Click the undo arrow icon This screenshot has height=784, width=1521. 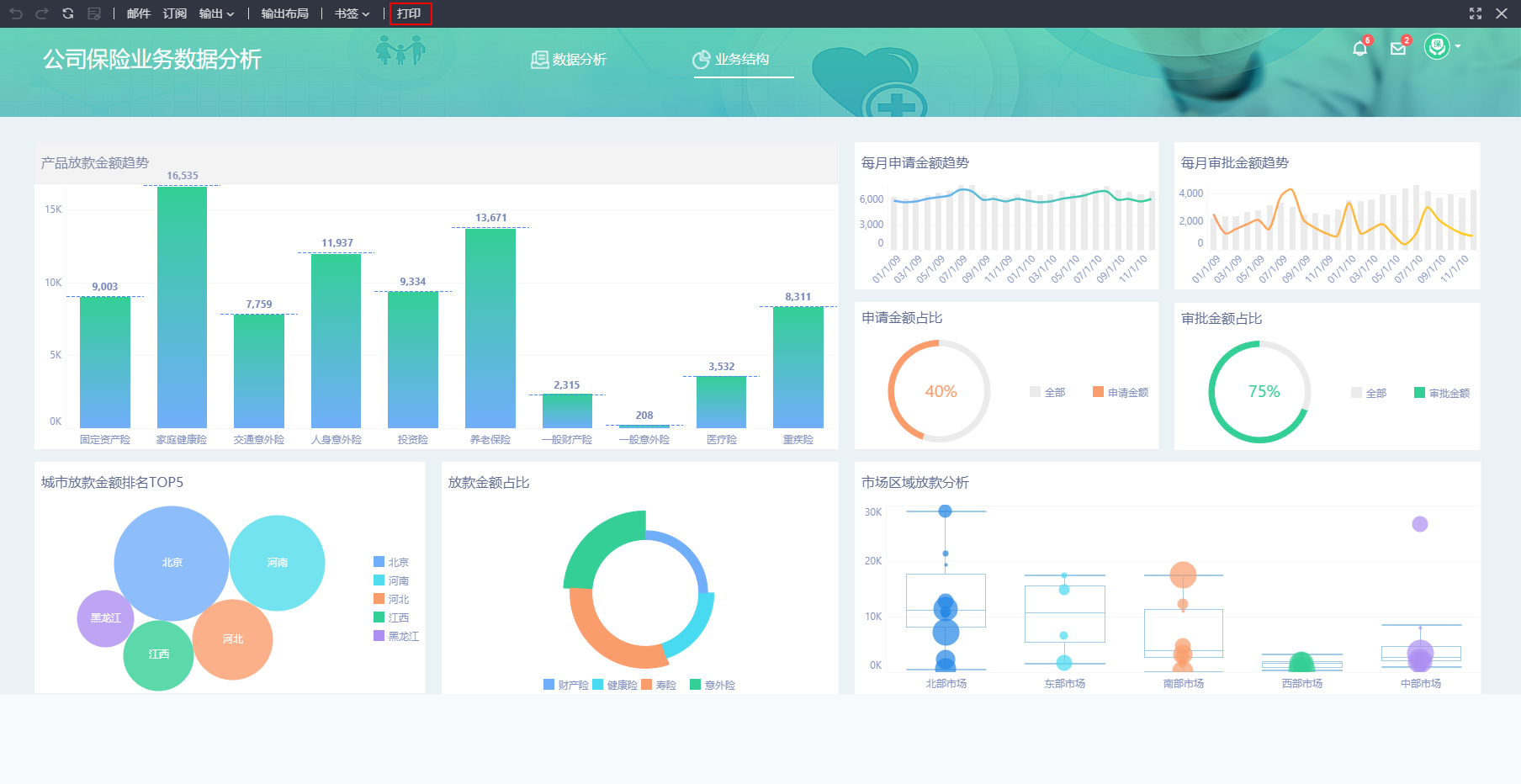[16, 13]
